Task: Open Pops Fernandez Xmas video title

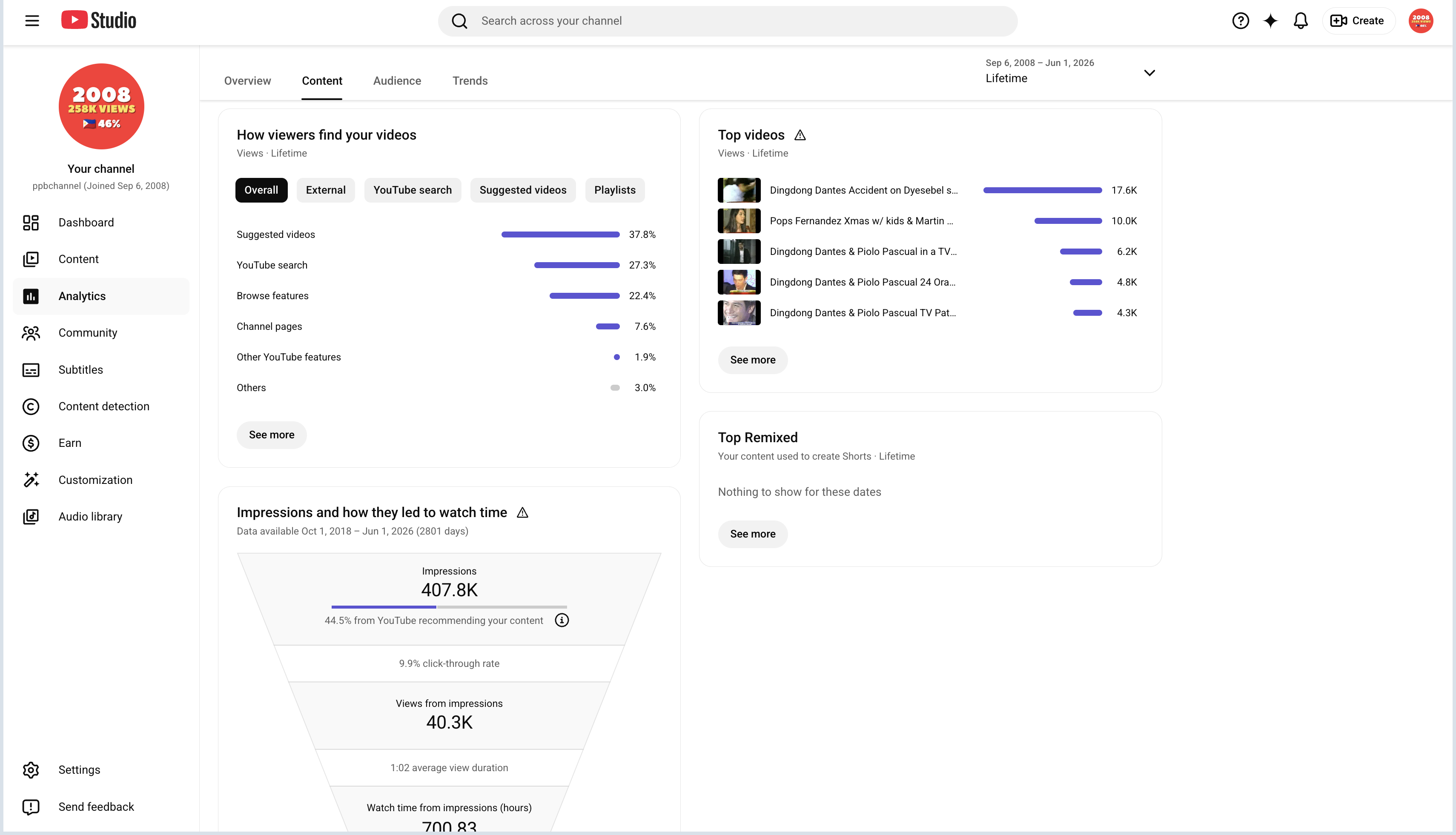Action: pyautogui.click(x=861, y=221)
